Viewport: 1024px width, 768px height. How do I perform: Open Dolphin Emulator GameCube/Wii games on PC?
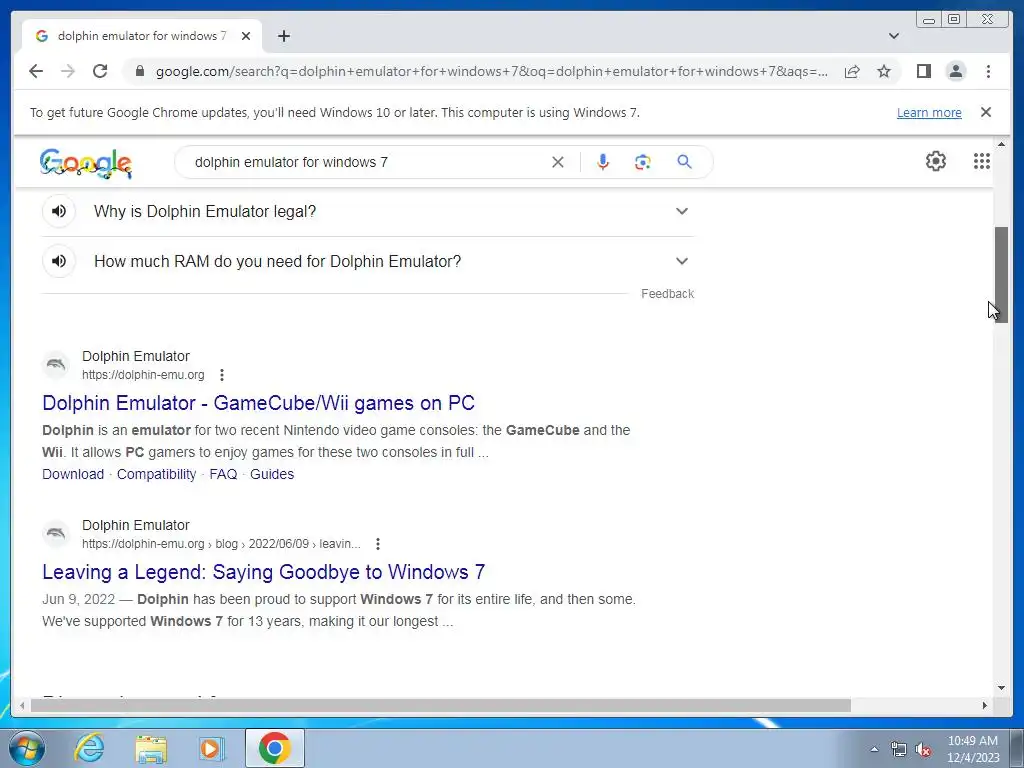259,403
